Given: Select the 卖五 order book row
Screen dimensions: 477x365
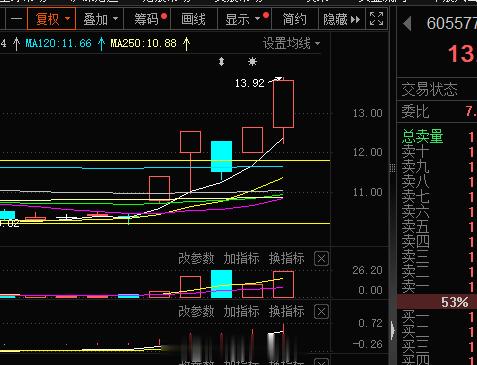Looking at the screenshot, I should 437,227.
